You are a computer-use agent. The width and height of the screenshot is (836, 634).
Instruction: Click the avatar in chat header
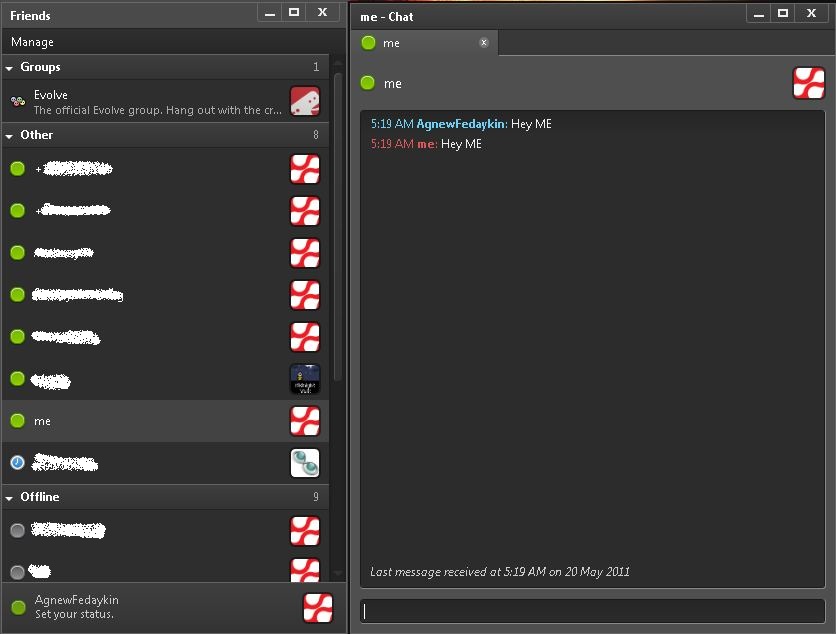tap(808, 83)
